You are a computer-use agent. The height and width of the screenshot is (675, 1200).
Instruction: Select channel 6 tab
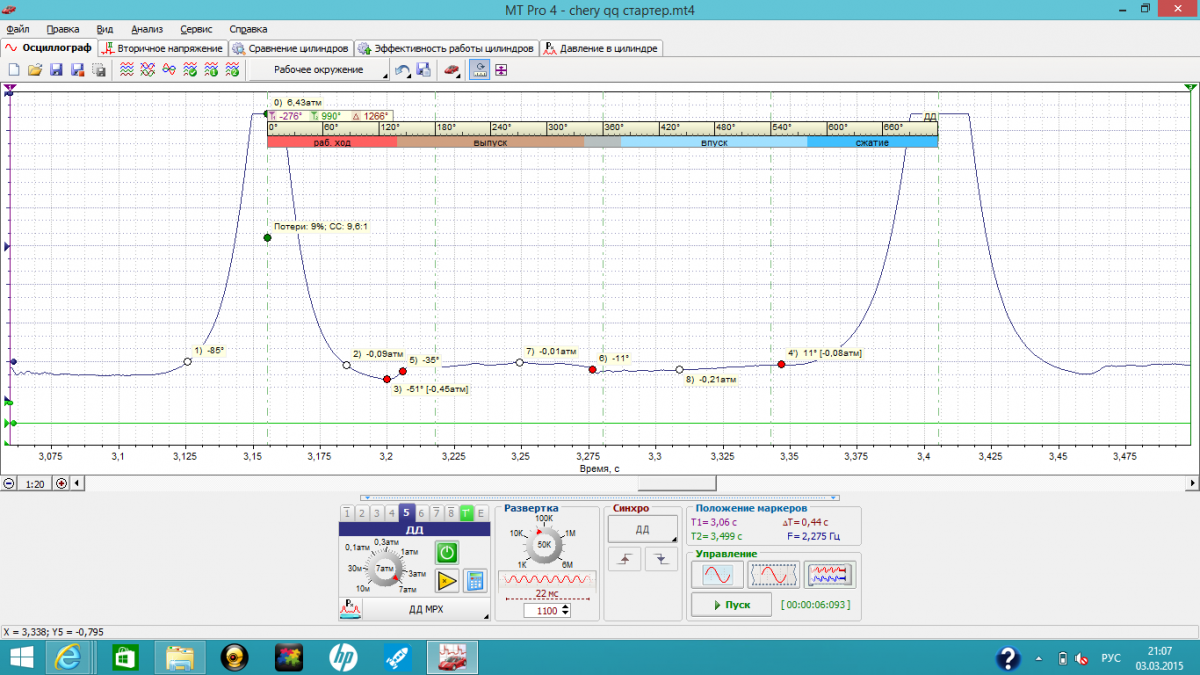pyautogui.click(x=421, y=513)
